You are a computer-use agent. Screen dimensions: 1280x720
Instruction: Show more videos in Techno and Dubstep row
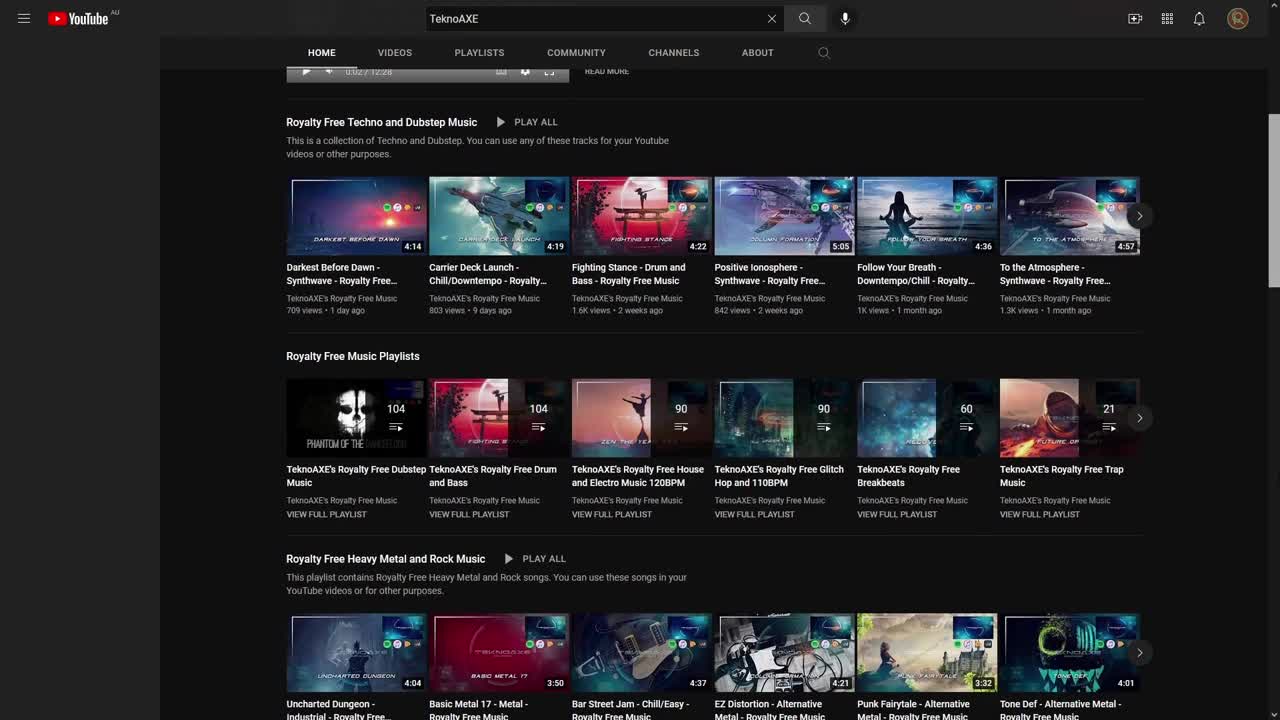[x=1139, y=216]
